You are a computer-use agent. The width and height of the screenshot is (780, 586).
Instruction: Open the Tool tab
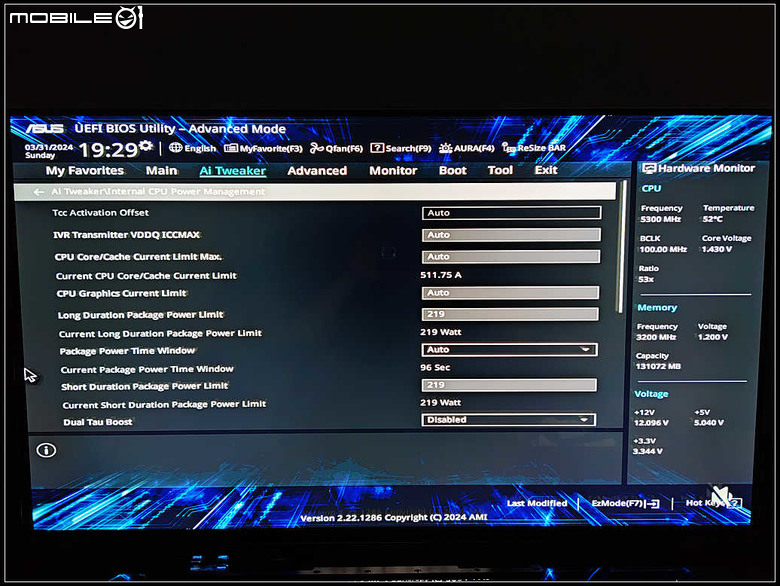click(x=500, y=170)
